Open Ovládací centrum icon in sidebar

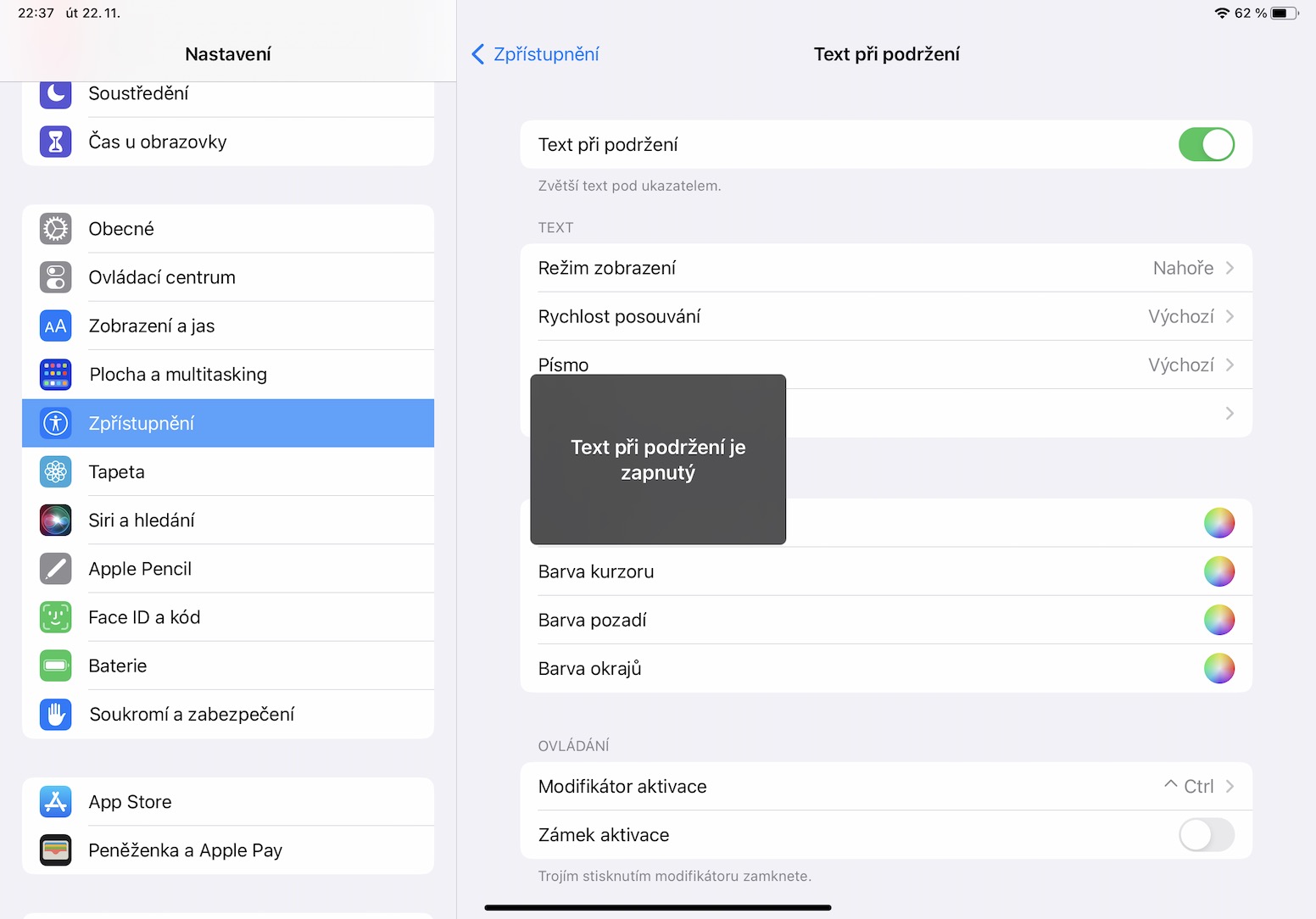click(56, 277)
